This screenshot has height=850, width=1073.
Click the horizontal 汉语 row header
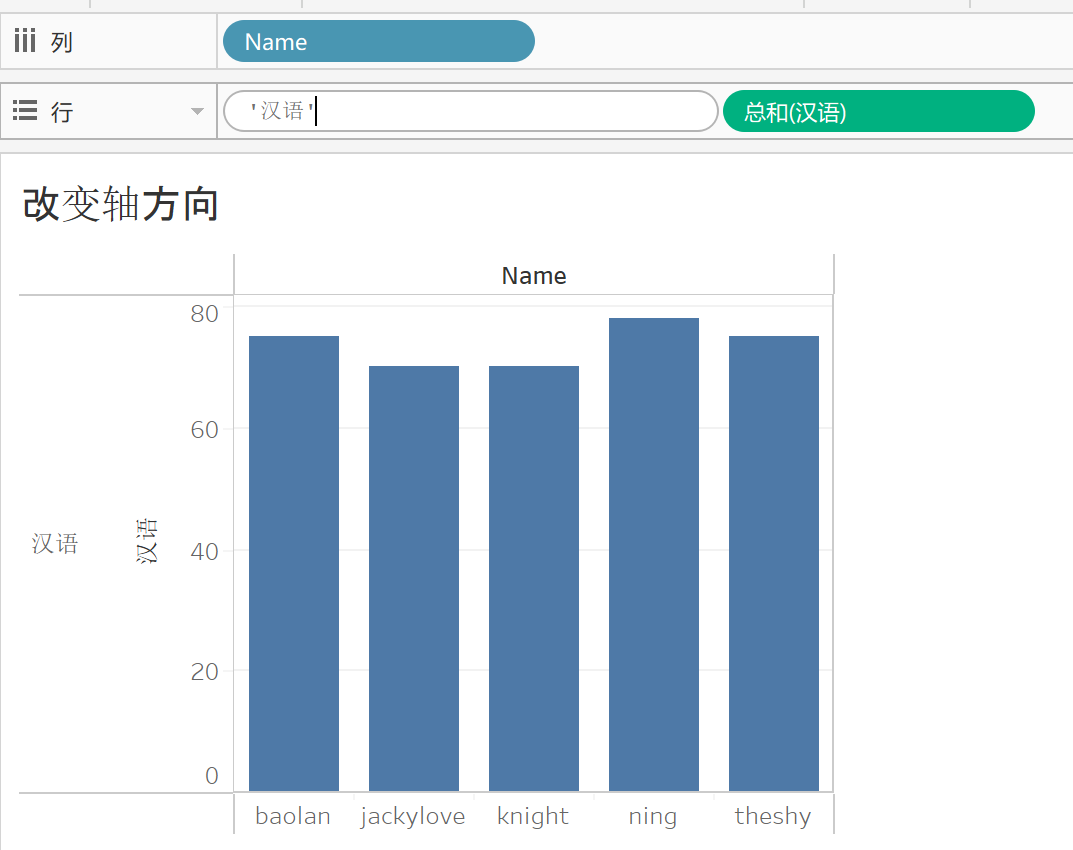pyautogui.click(x=55, y=544)
